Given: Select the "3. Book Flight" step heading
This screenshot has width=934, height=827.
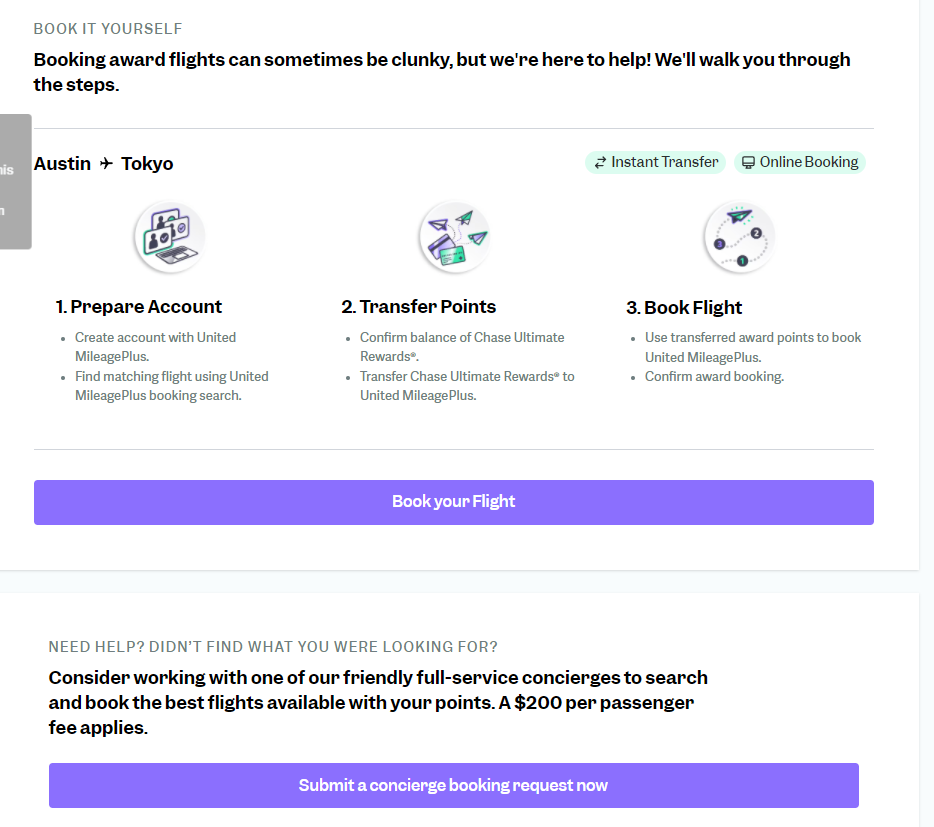Looking at the screenshot, I should [684, 308].
